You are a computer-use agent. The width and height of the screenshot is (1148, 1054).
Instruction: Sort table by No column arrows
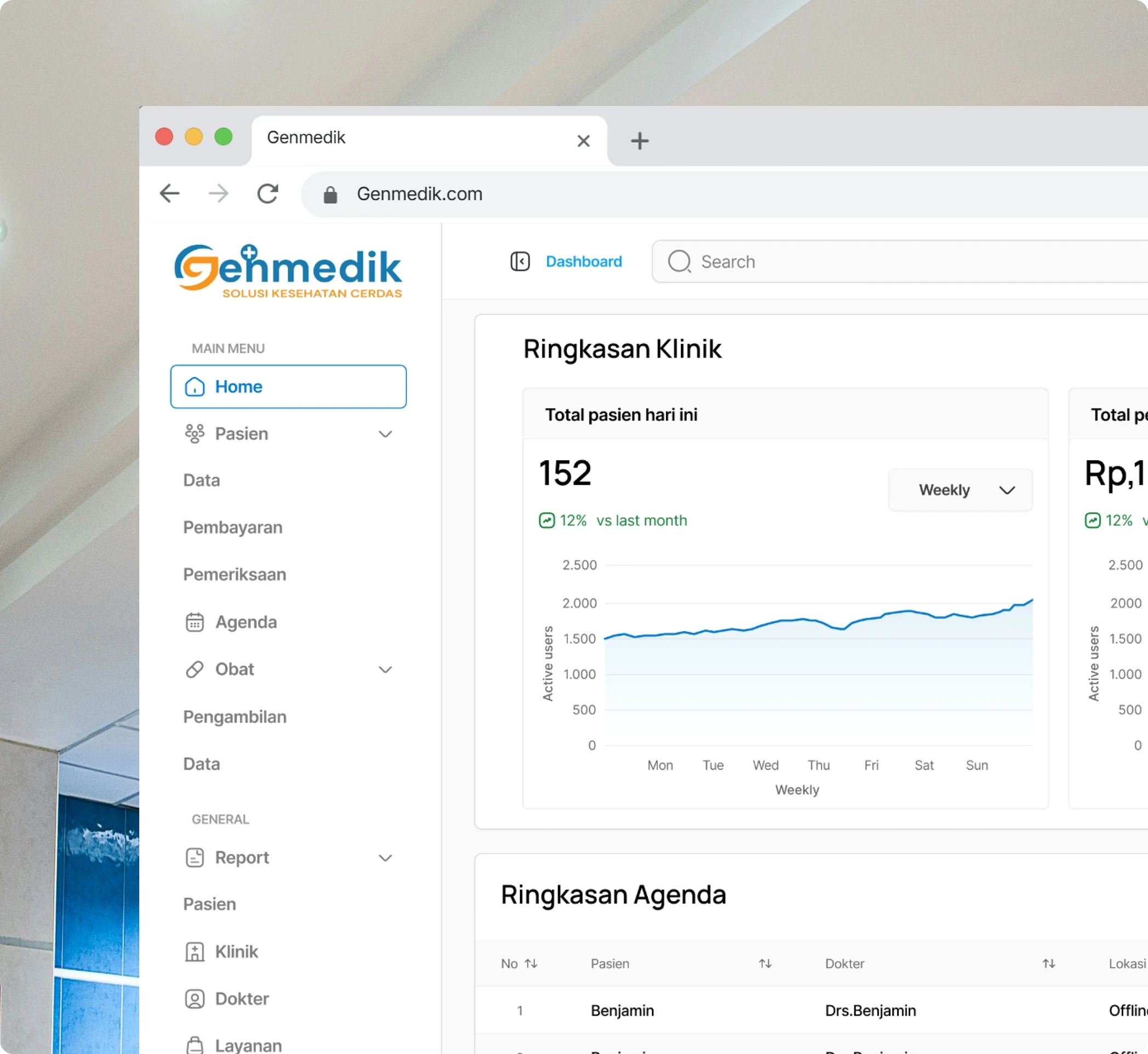531,963
